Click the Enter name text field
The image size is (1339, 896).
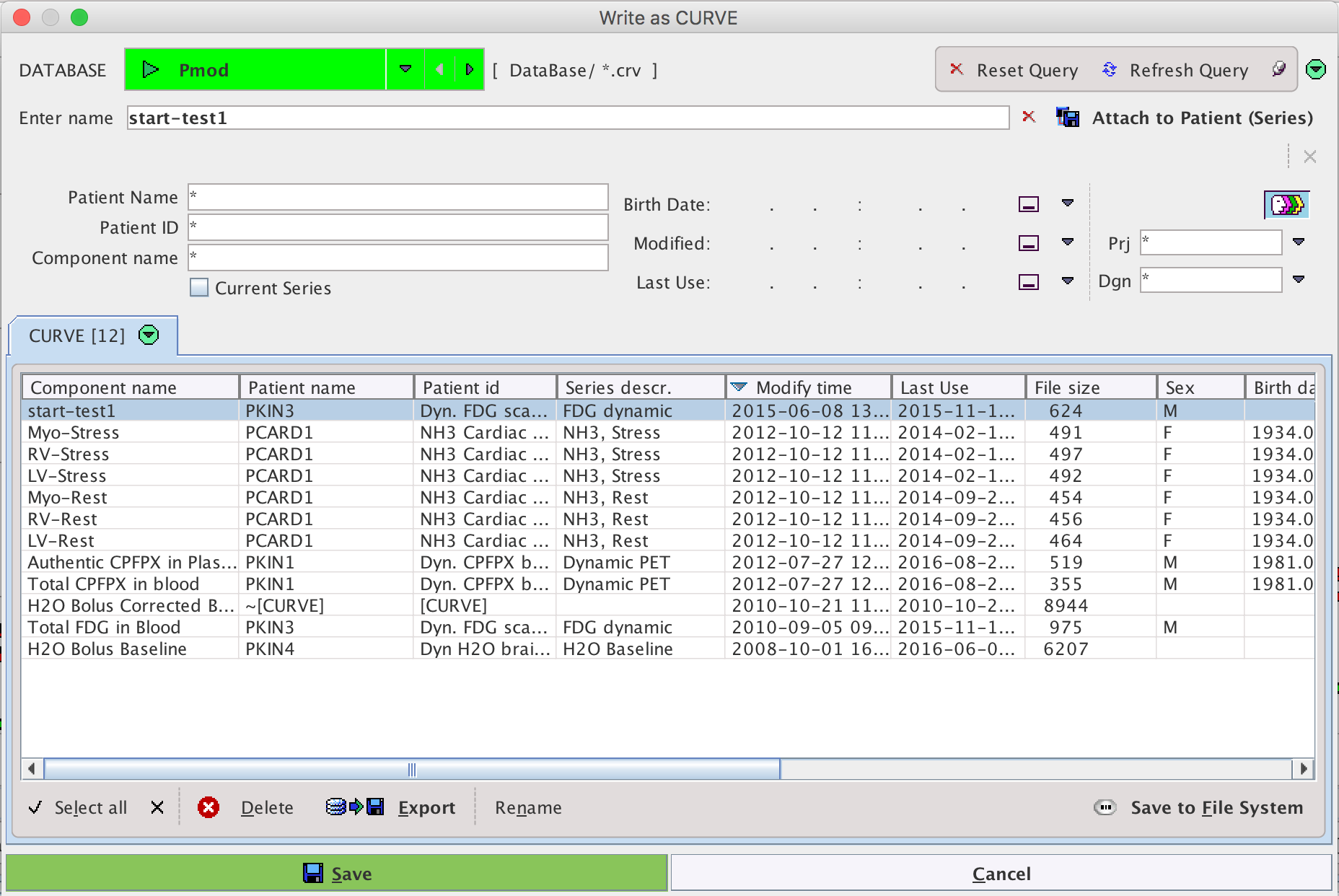(568, 118)
